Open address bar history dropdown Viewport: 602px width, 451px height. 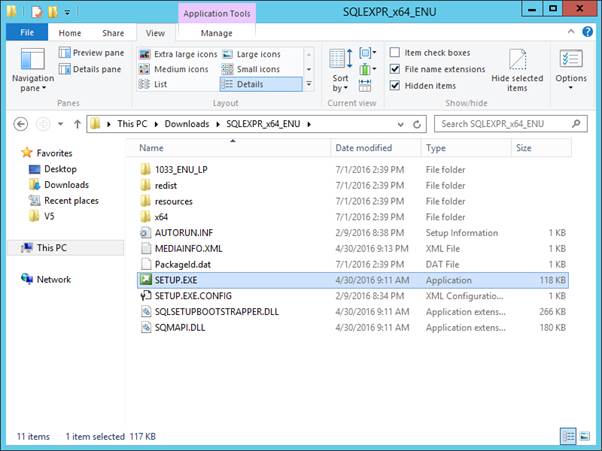(400, 124)
